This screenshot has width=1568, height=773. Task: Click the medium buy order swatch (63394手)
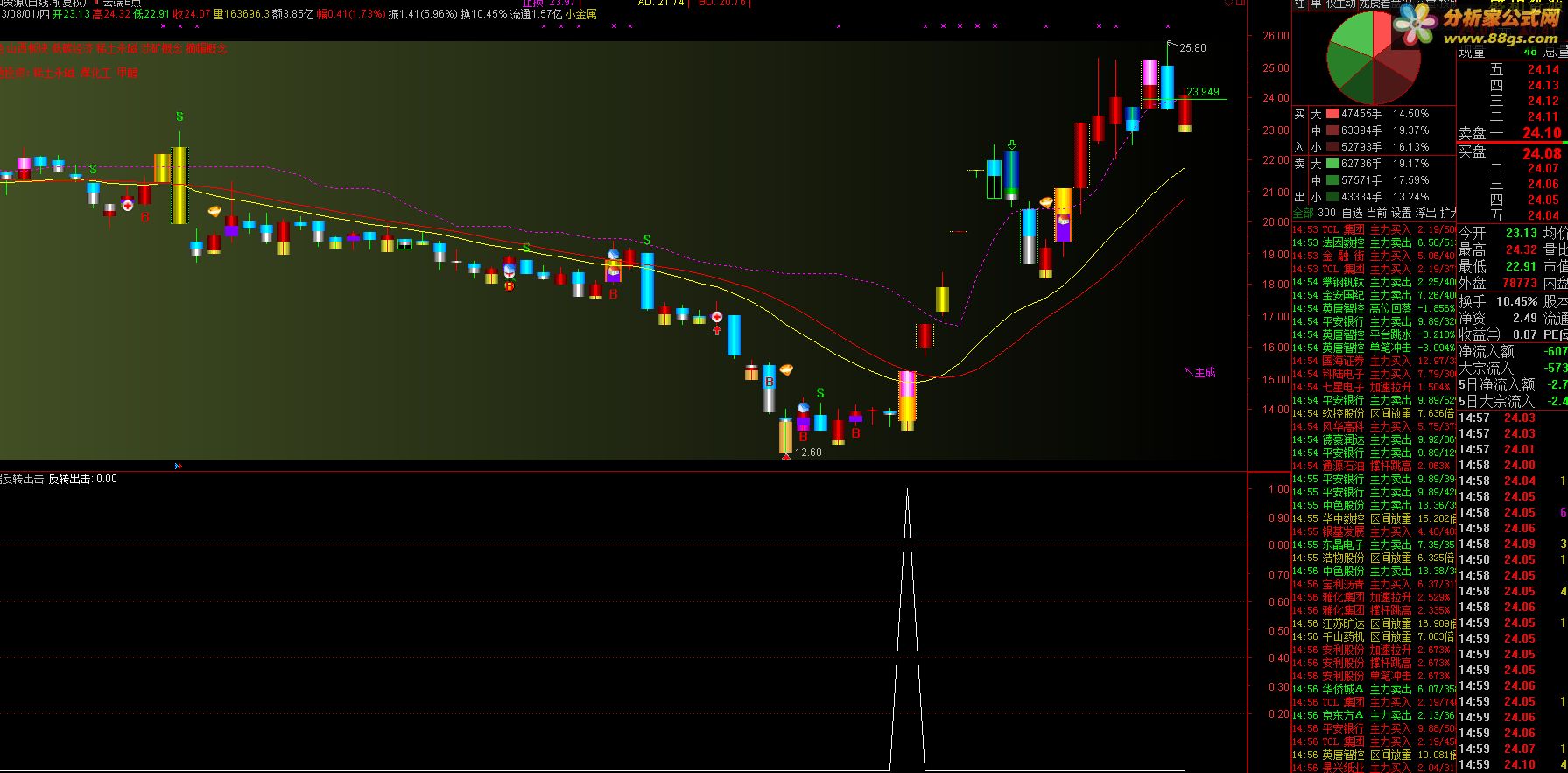coord(1332,130)
